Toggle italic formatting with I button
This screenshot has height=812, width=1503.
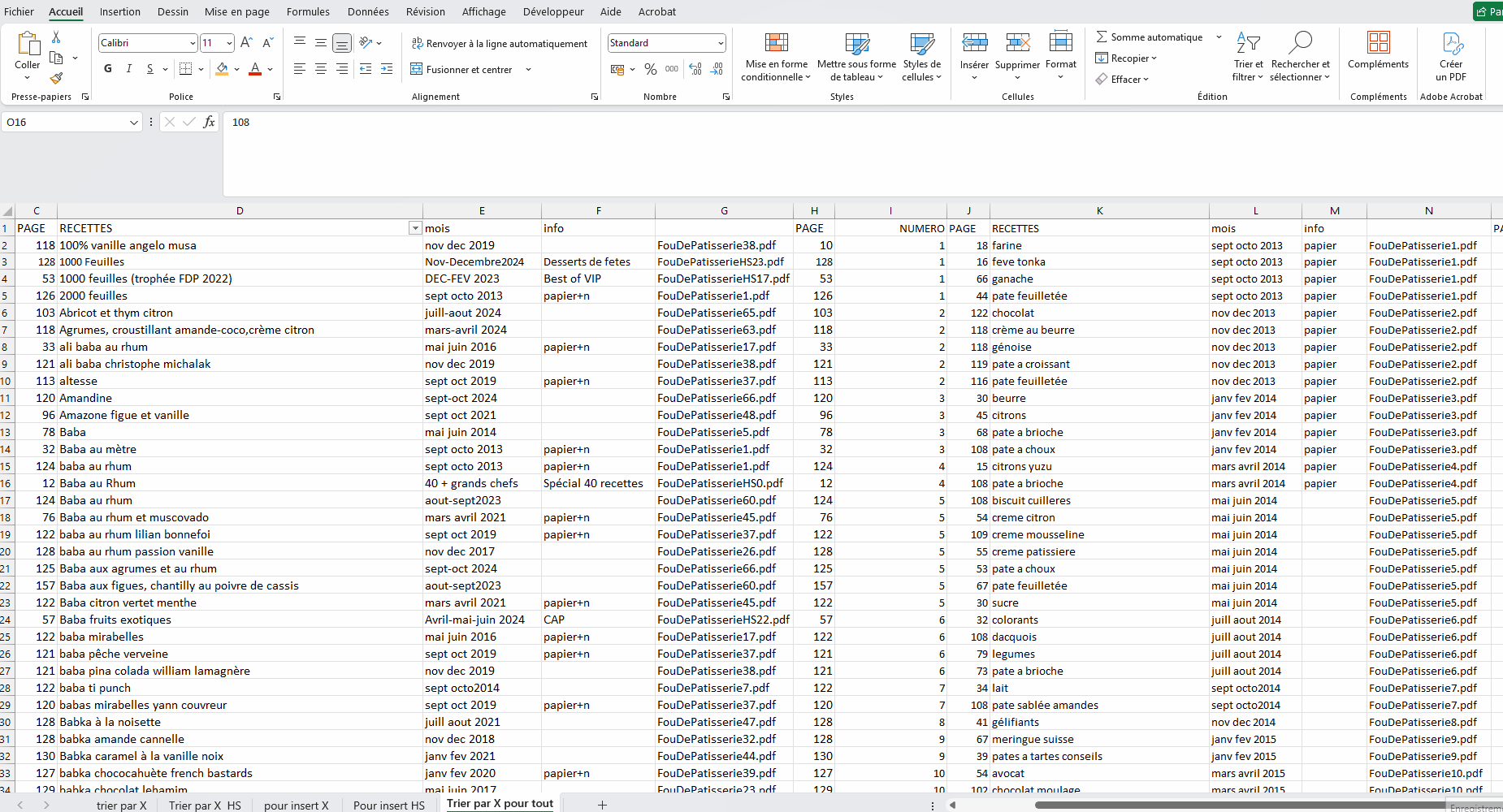click(x=128, y=69)
